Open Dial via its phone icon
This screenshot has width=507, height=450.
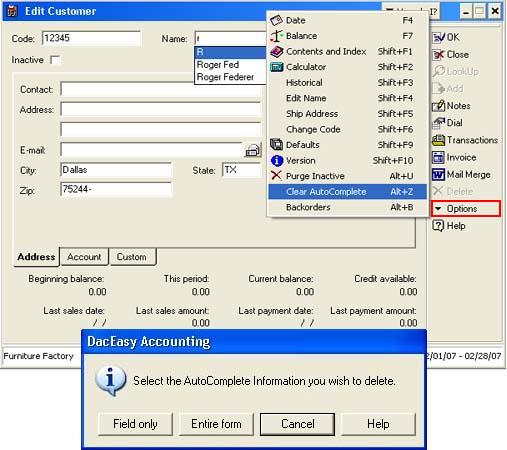(439, 123)
